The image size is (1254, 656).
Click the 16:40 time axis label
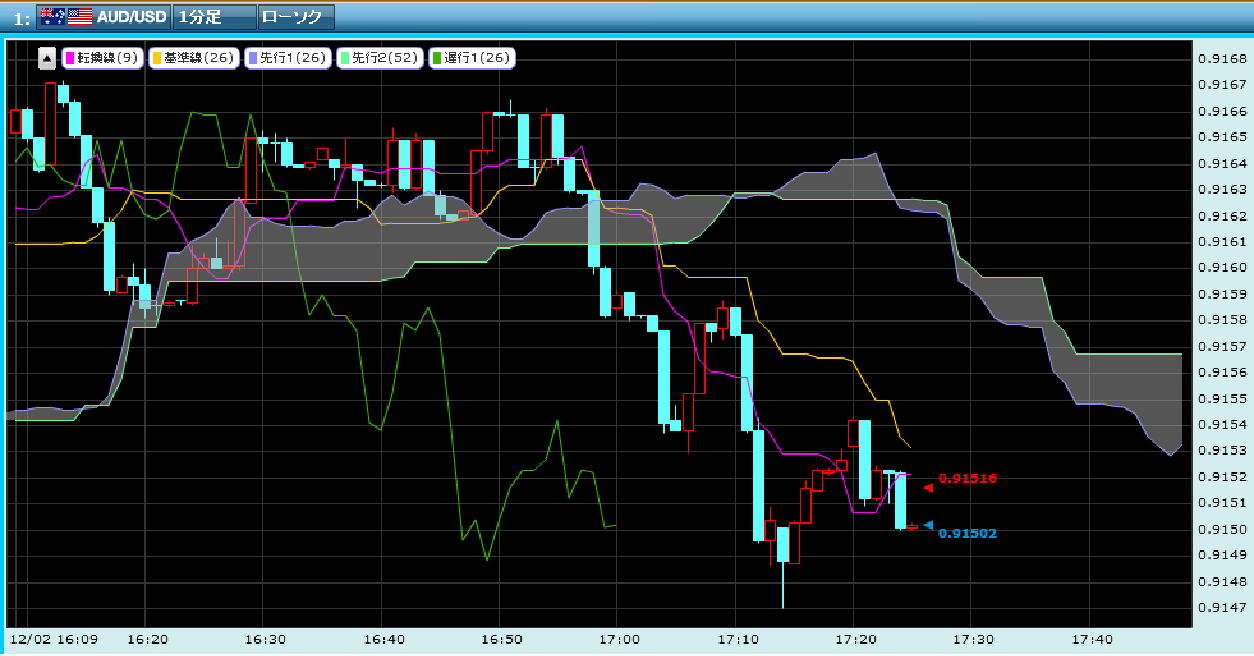384,638
